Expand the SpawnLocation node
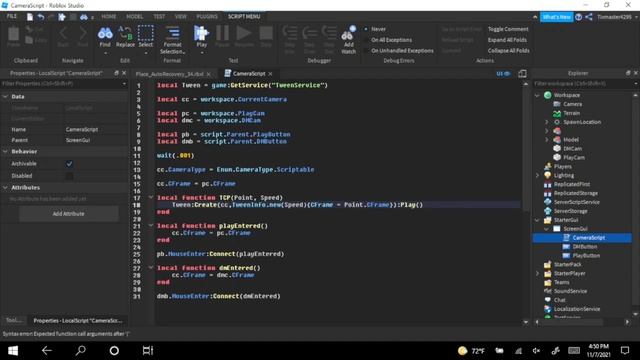The image size is (640, 360). [x=547, y=122]
